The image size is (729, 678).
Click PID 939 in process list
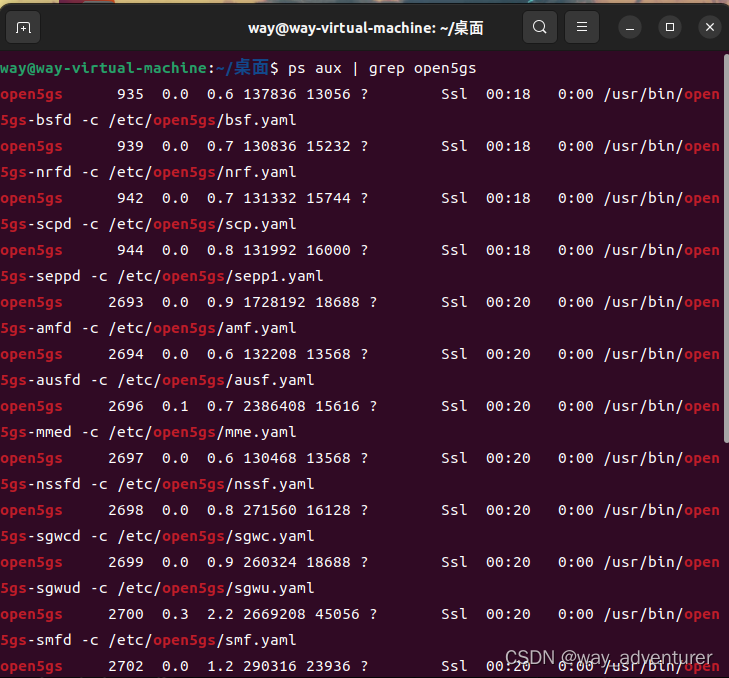(130, 146)
